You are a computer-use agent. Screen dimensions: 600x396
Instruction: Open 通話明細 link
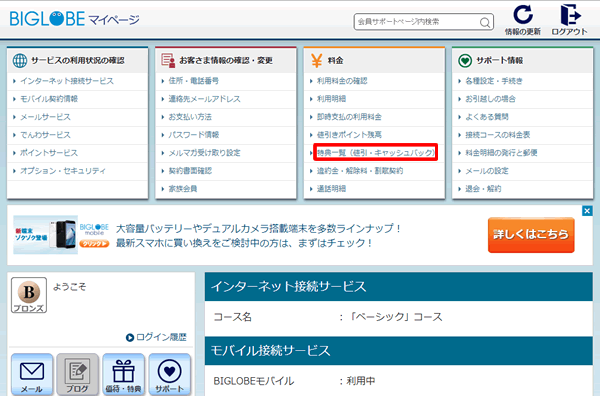[331, 189]
